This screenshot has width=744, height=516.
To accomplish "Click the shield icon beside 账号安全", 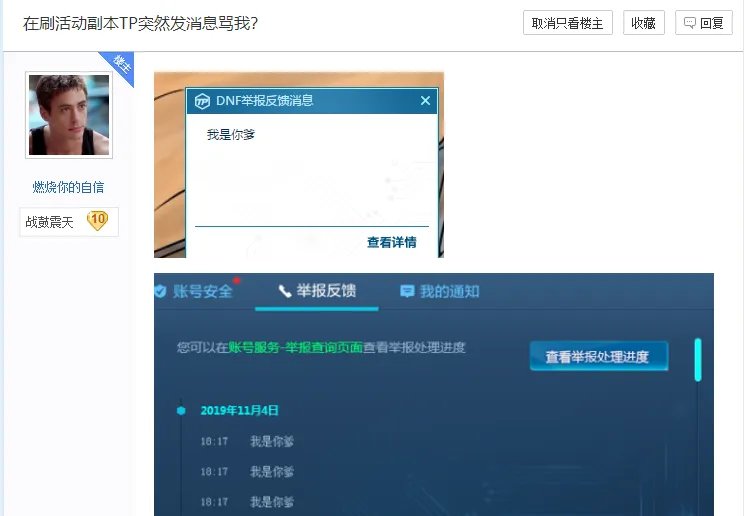I will pos(160,291).
